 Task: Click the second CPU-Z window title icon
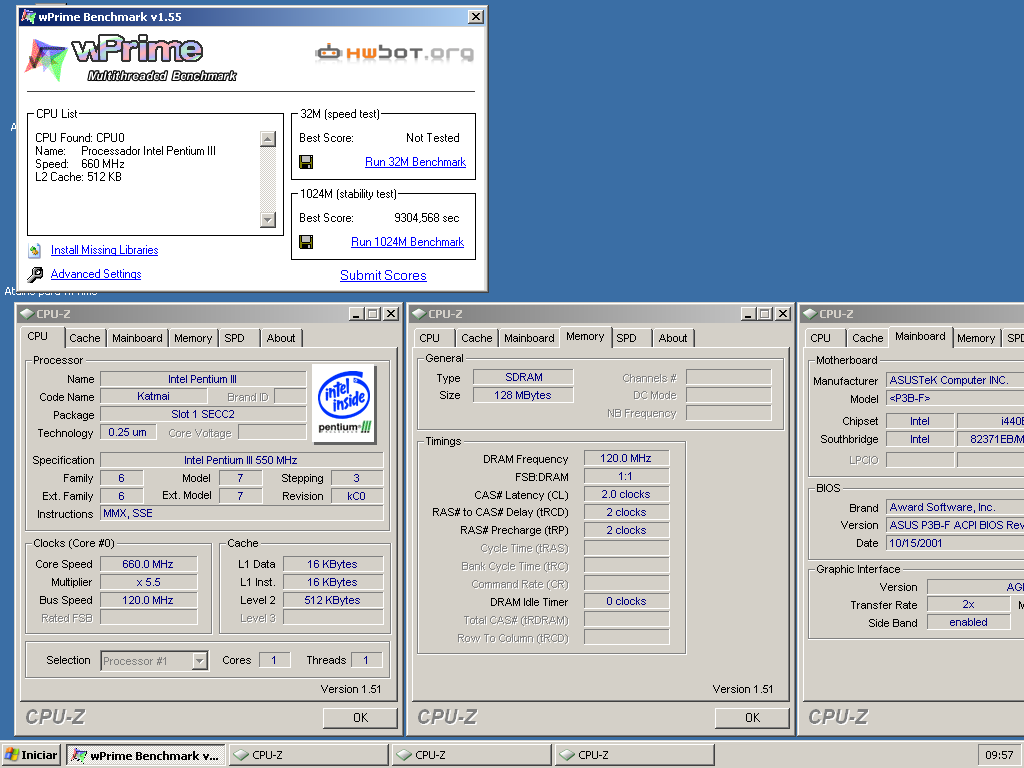click(419, 314)
